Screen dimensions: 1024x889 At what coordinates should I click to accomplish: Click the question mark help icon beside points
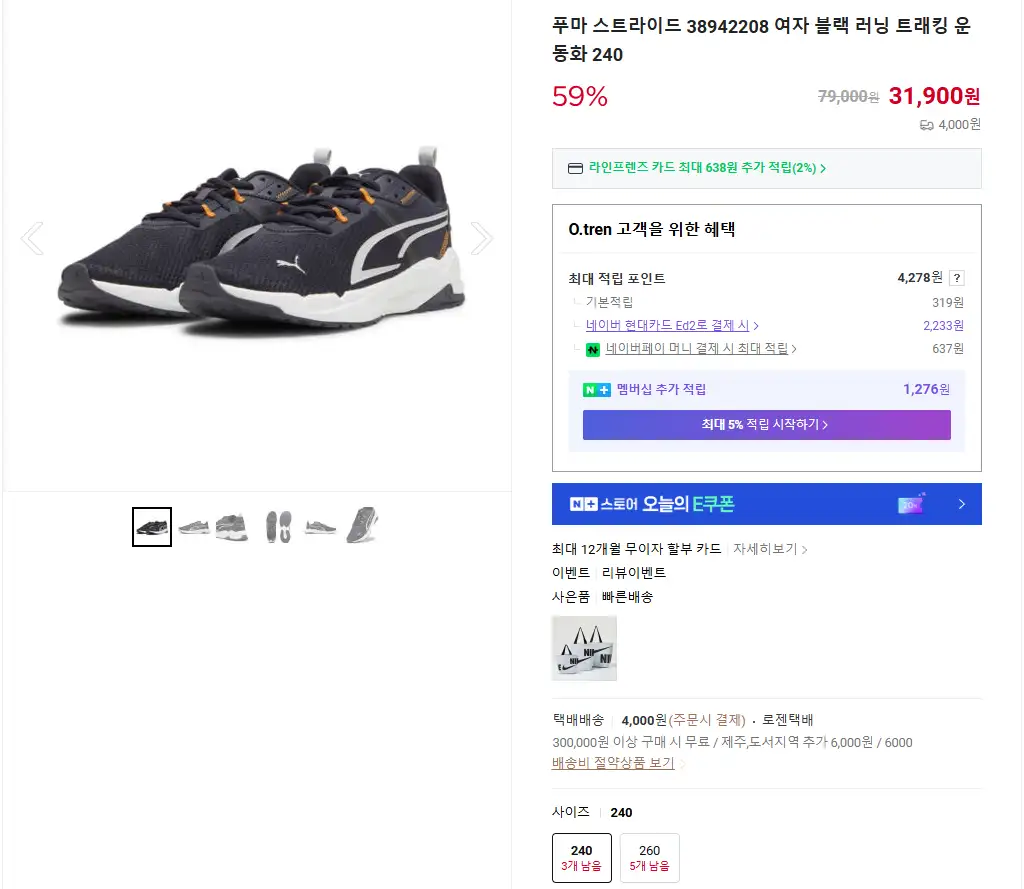956,278
